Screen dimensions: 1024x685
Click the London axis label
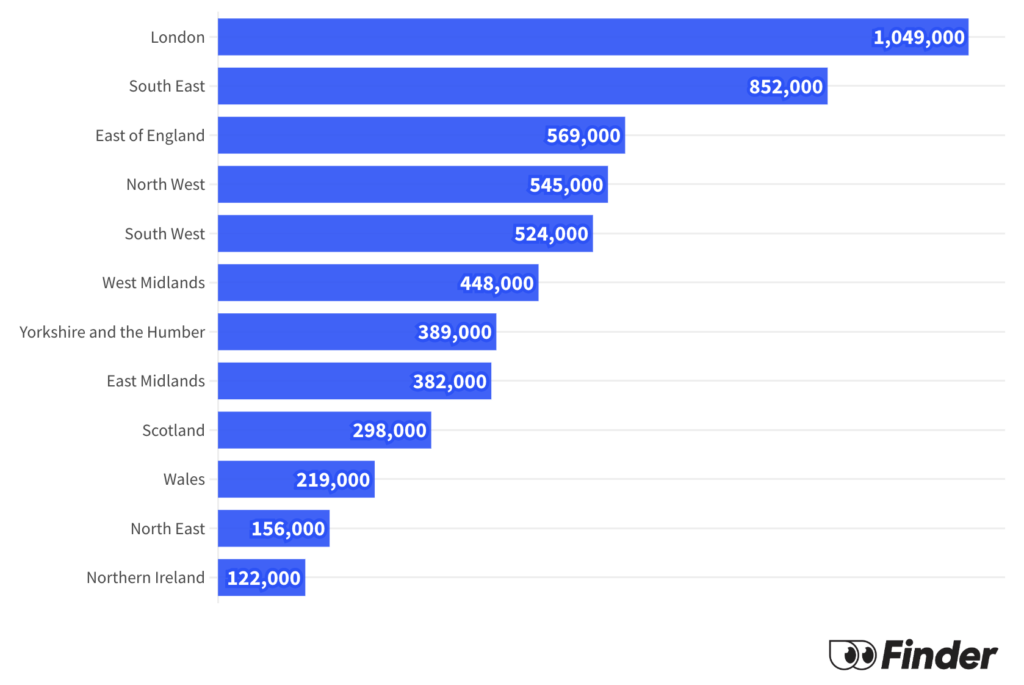(178, 37)
